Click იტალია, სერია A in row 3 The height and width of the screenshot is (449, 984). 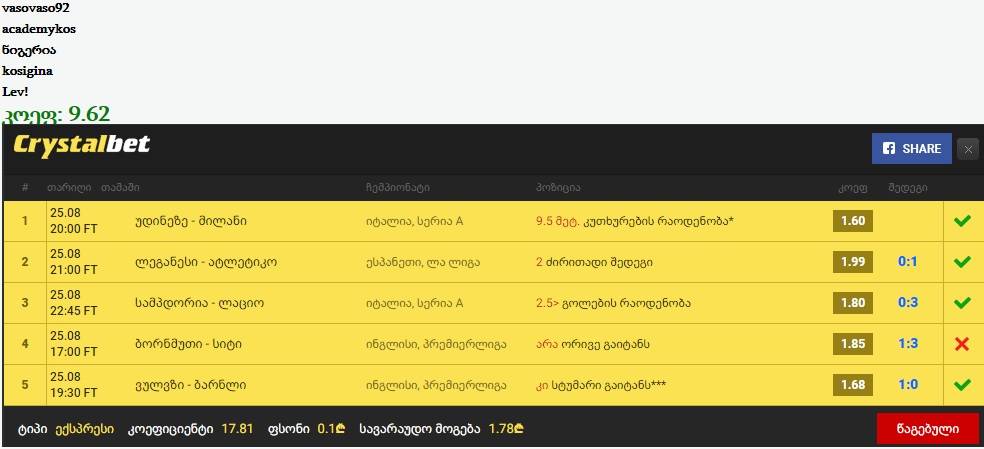pos(414,303)
